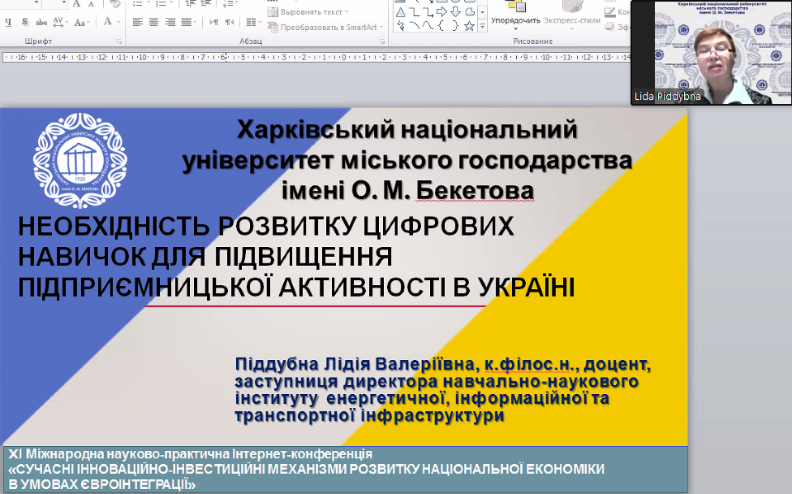
Task: Select the elbow arrow connector shape
Action: click(428, 12)
